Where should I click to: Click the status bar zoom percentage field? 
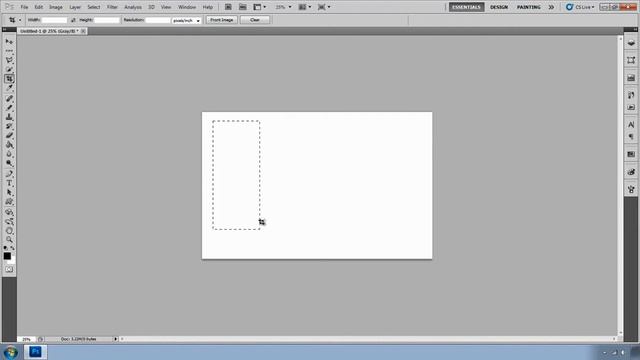coord(27,339)
